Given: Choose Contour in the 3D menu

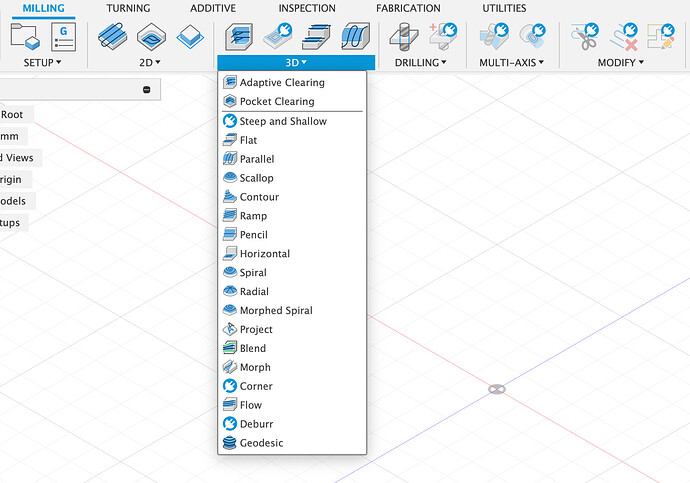Looking at the screenshot, I should coord(292,197).
